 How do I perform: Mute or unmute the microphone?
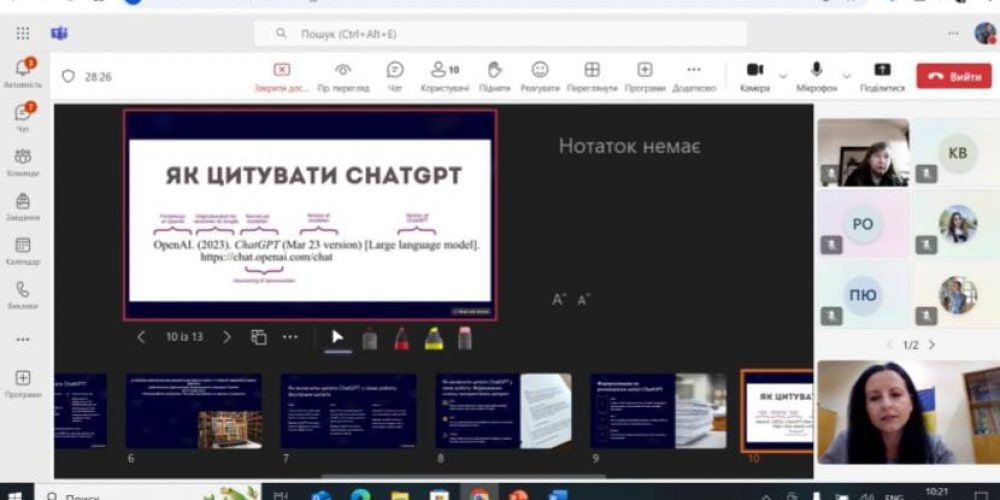[816, 75]
